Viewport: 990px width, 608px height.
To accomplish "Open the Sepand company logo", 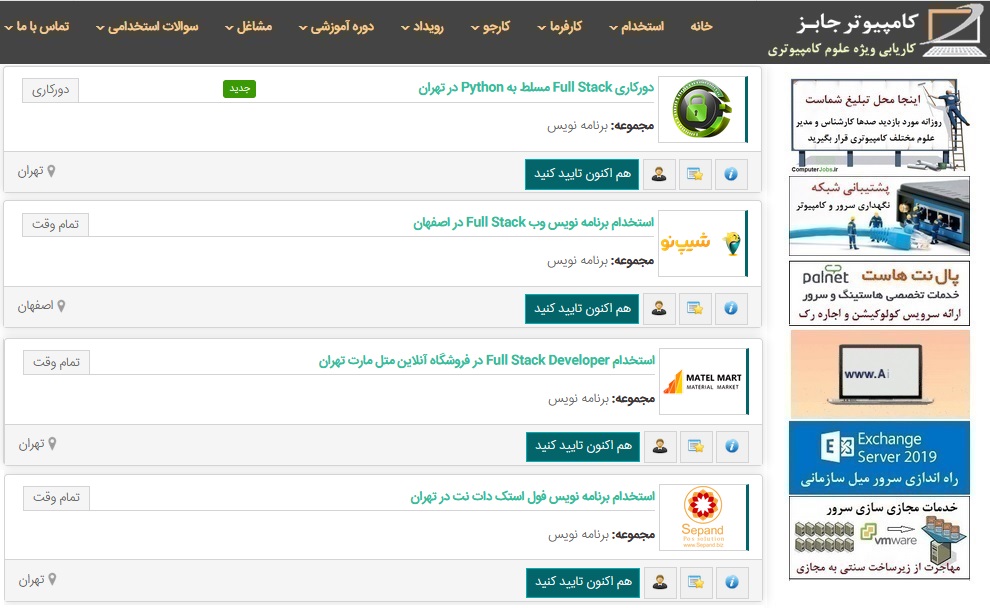I will point(703,518).
